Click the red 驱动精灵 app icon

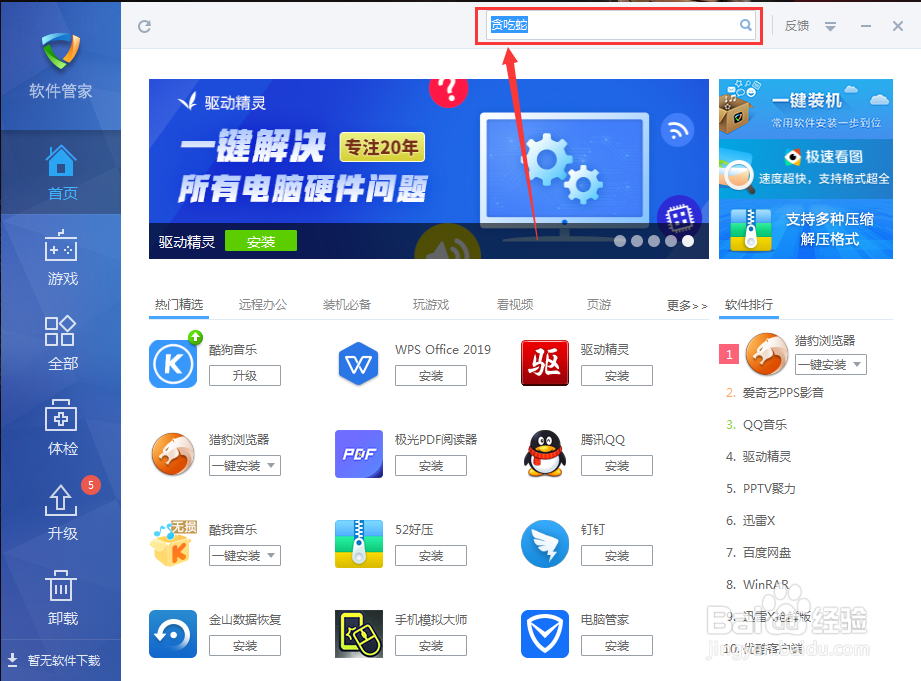(544, 363)
